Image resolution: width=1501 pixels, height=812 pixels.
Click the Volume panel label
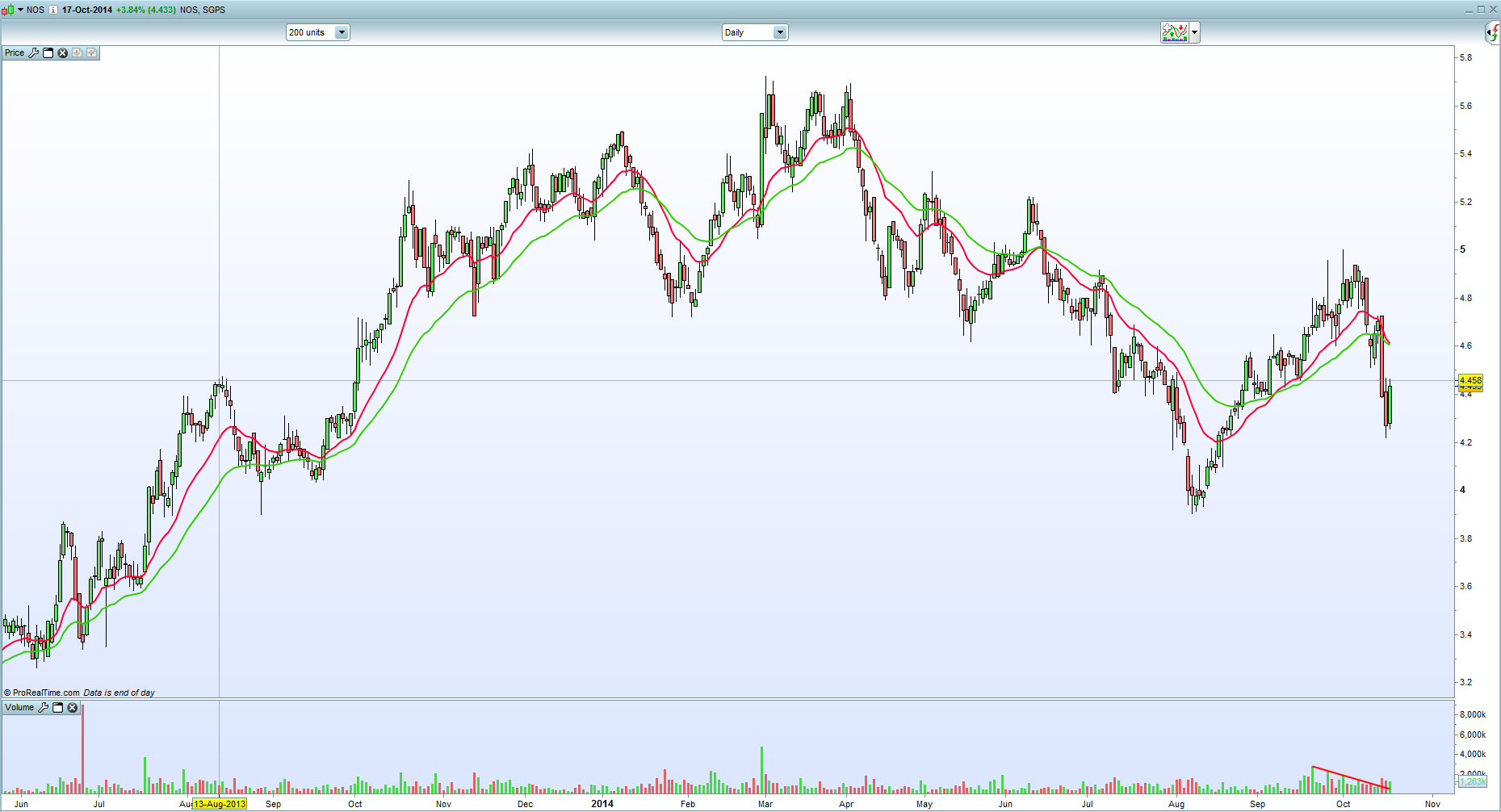click(x=19, y=707)
